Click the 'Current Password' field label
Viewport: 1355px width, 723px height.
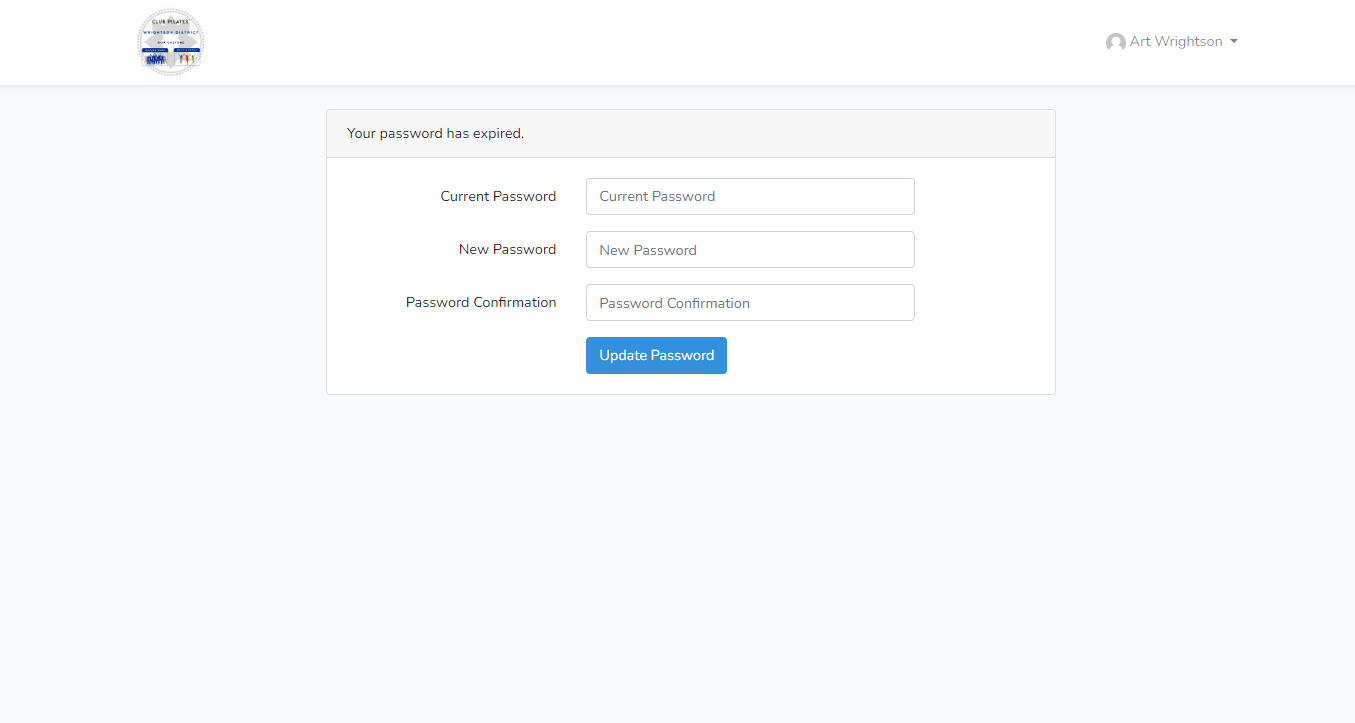point(498,196)
